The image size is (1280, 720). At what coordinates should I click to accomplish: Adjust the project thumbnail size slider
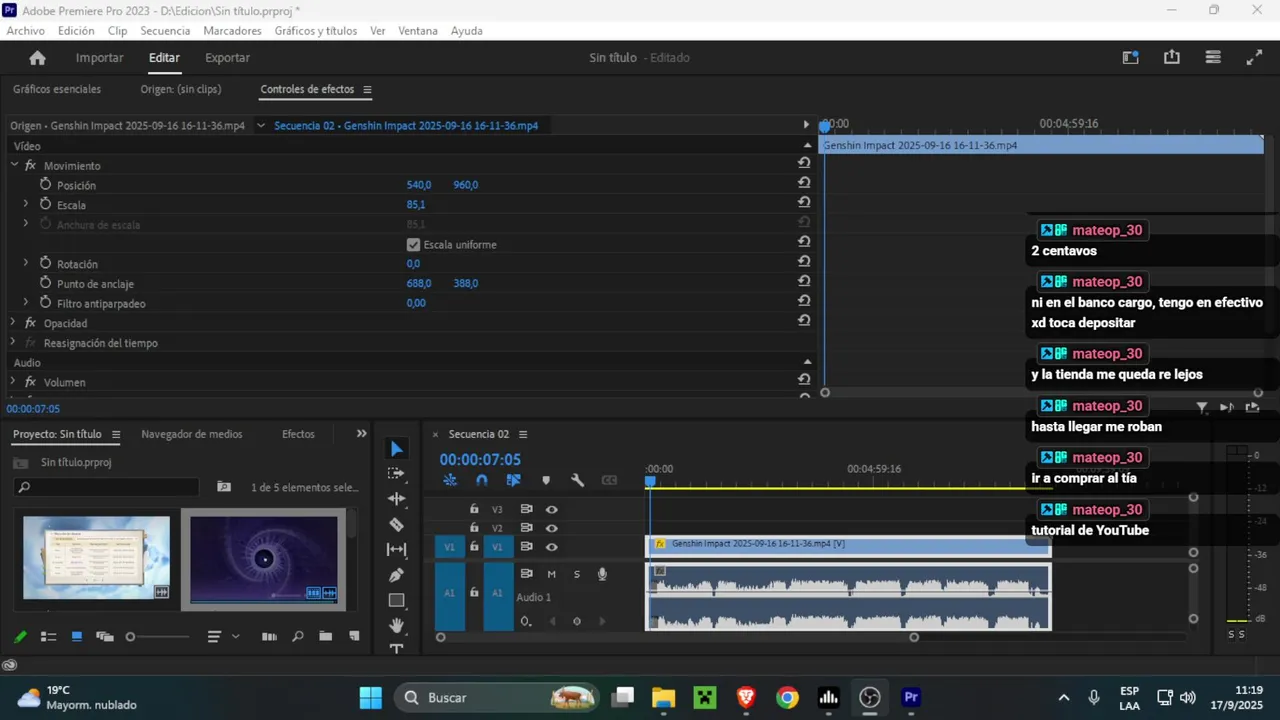pyautogui.click(x=158, y=637)
